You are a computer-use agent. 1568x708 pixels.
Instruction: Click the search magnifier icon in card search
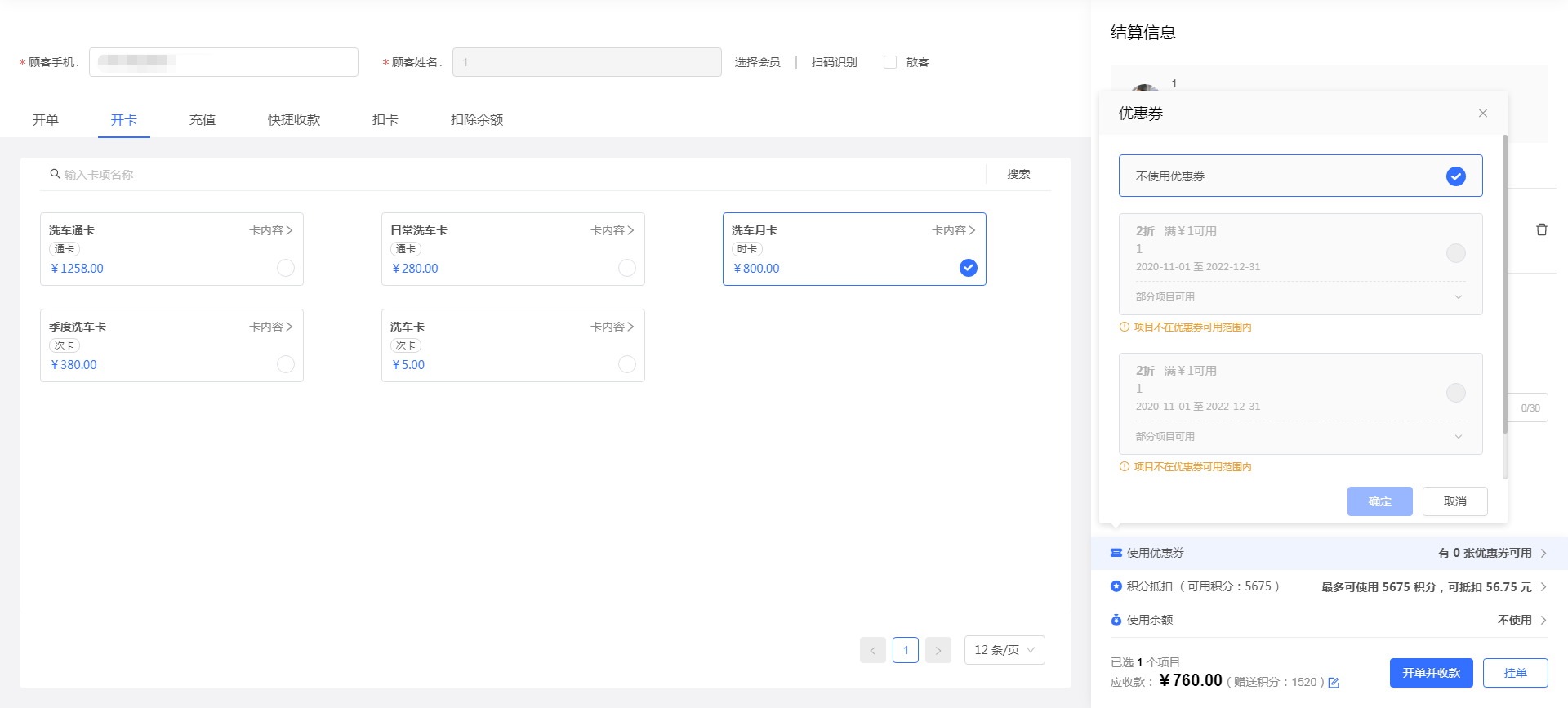coord(55,174)
